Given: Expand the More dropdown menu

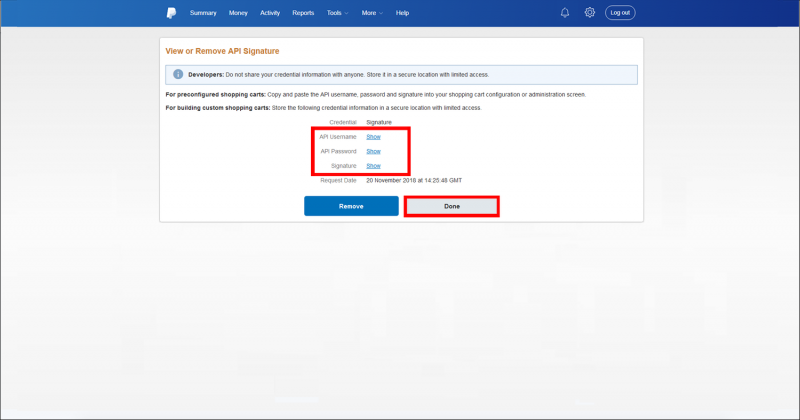Looking at the screenshot, I should pos(372,13).
